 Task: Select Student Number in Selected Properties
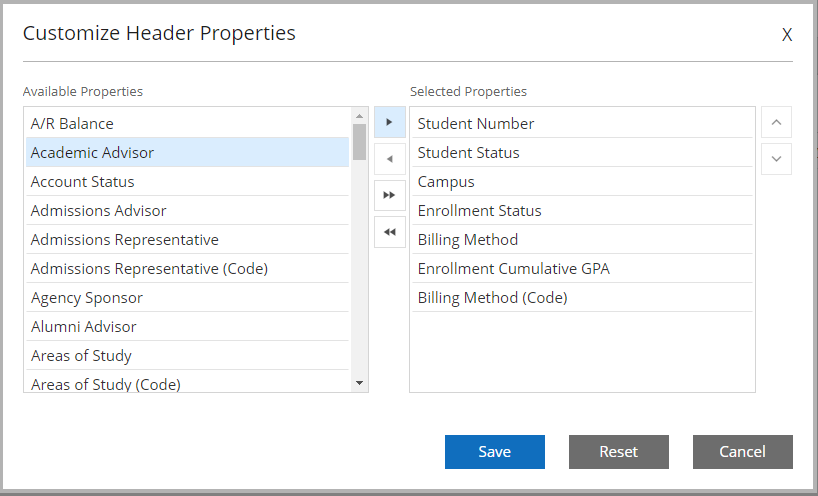coord(582,124)
